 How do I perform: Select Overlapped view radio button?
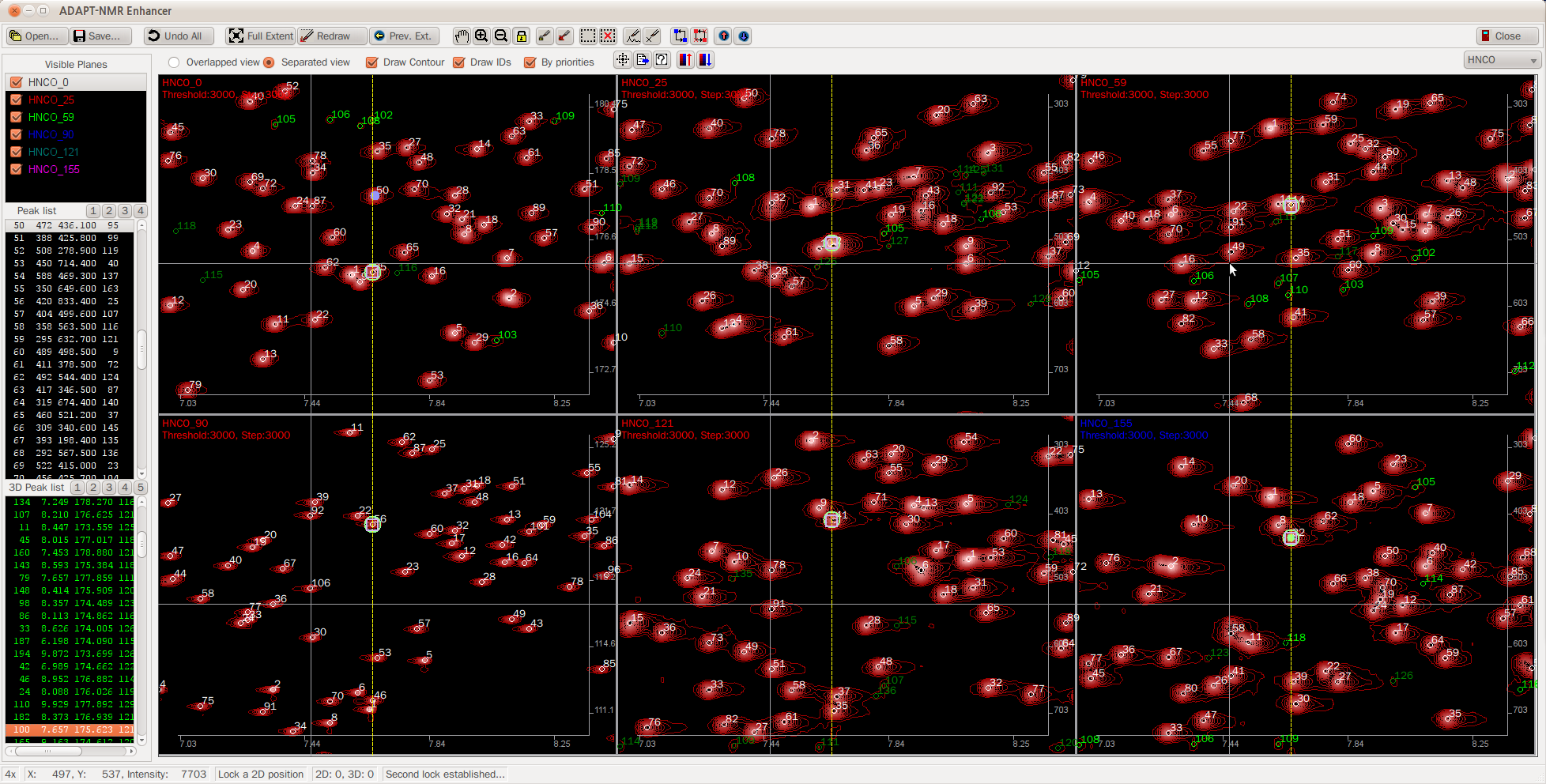174,62
